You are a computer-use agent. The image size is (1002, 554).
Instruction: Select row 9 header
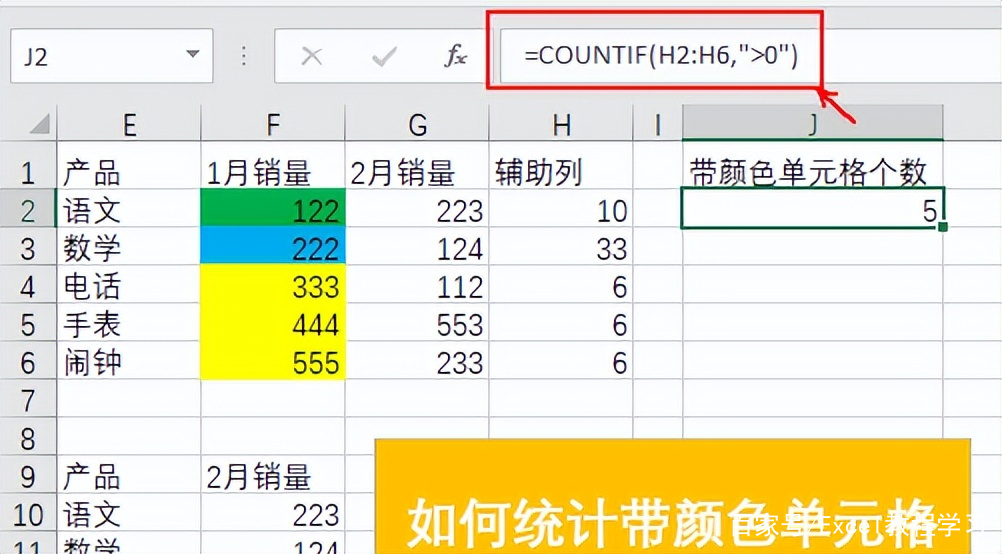coord(27,476)
